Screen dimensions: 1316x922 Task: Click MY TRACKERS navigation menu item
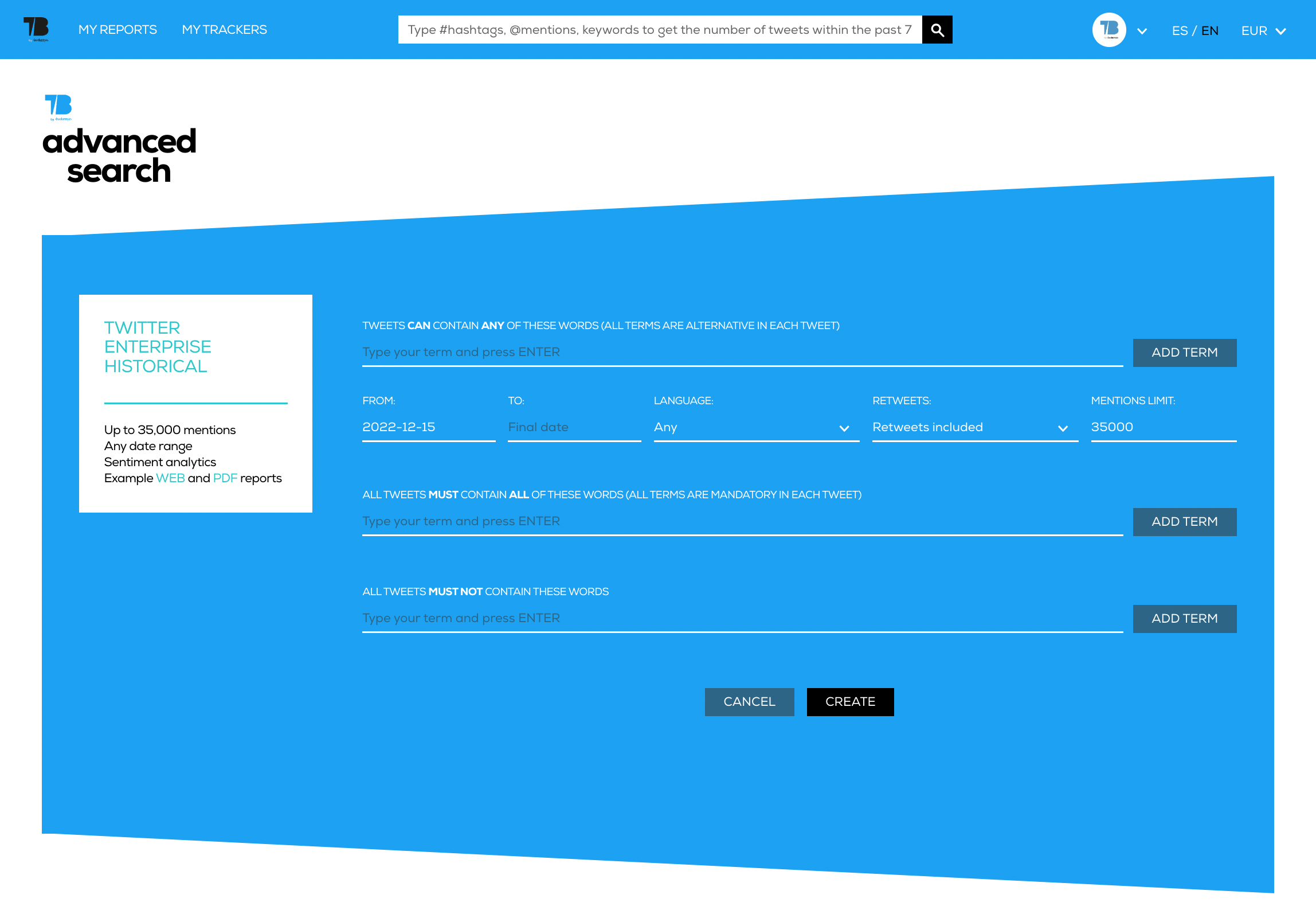click(224, 30)
